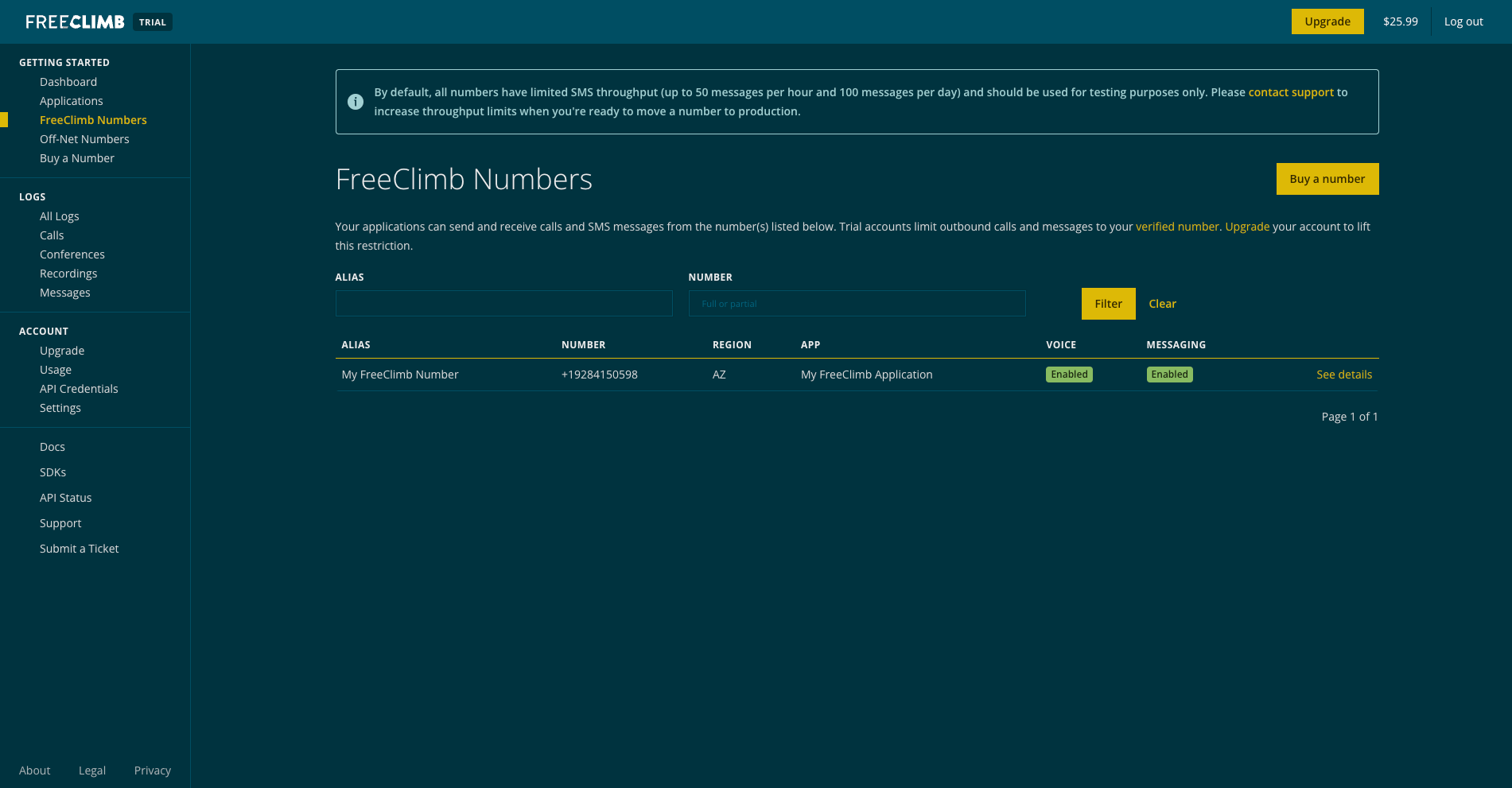Click Submit a Ticket

click(x=80, y=549)
